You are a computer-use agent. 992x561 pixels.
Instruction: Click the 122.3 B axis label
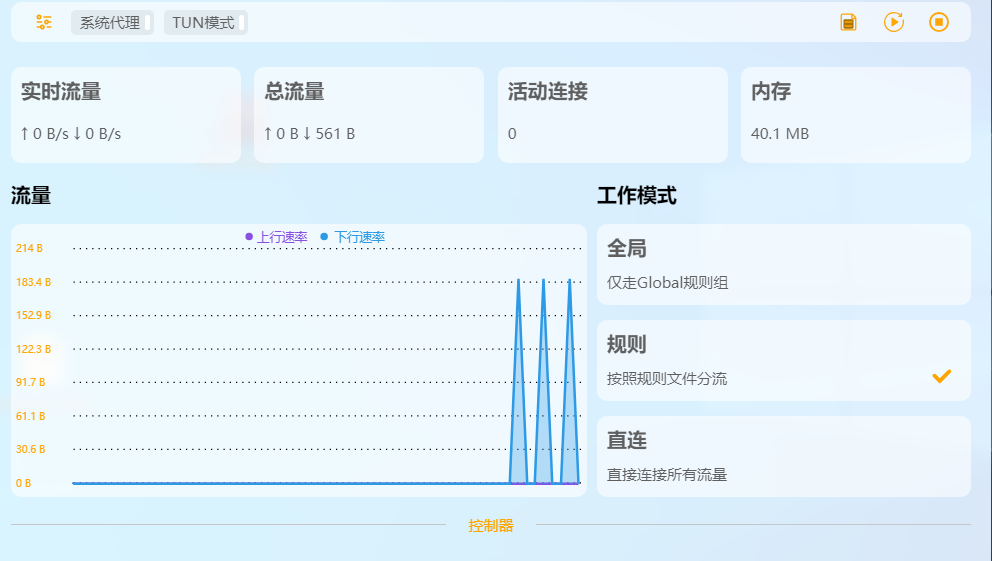point(34,349)
